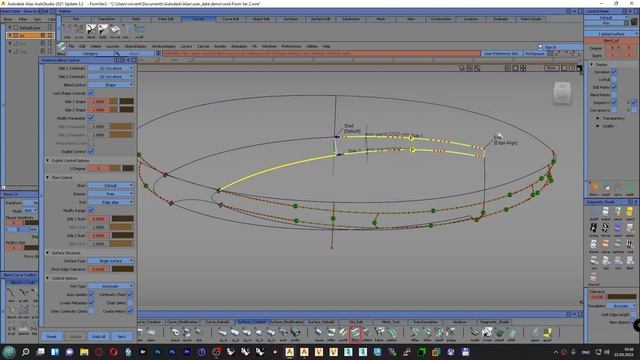Toggle Lock Shape Controls checkbox

coord(91,93)
